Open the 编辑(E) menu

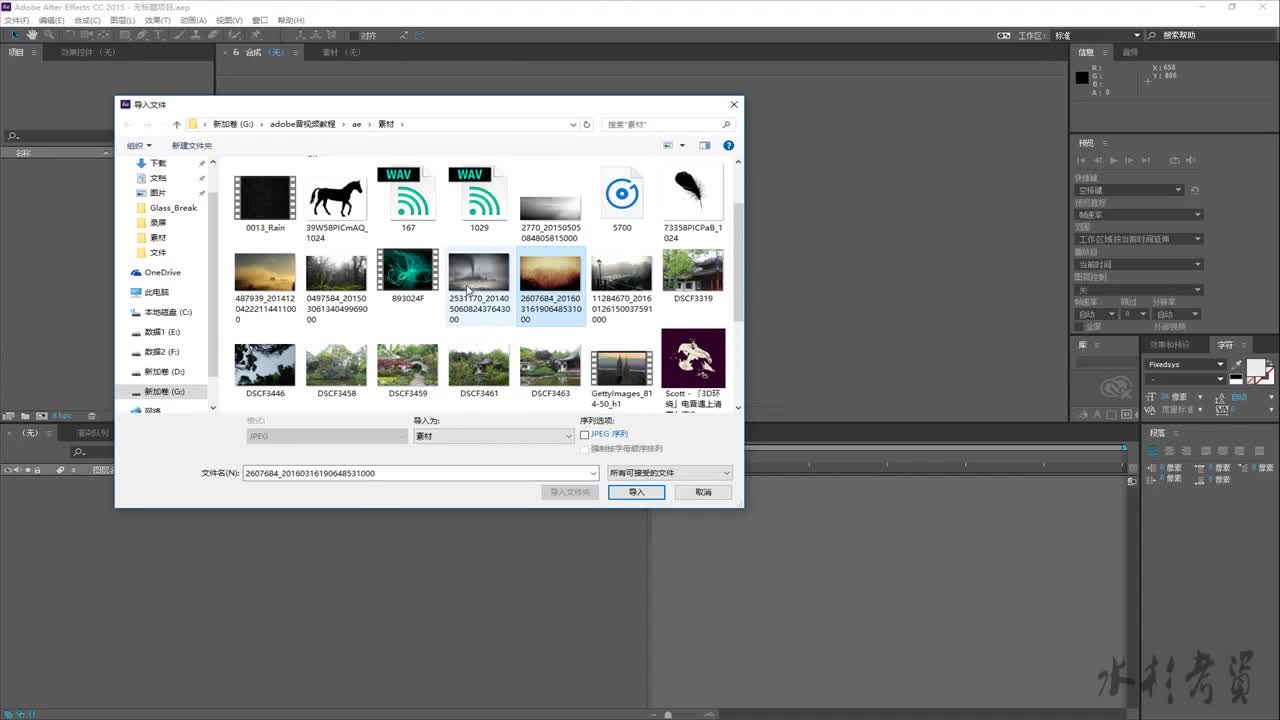click(x=51, y=20)
